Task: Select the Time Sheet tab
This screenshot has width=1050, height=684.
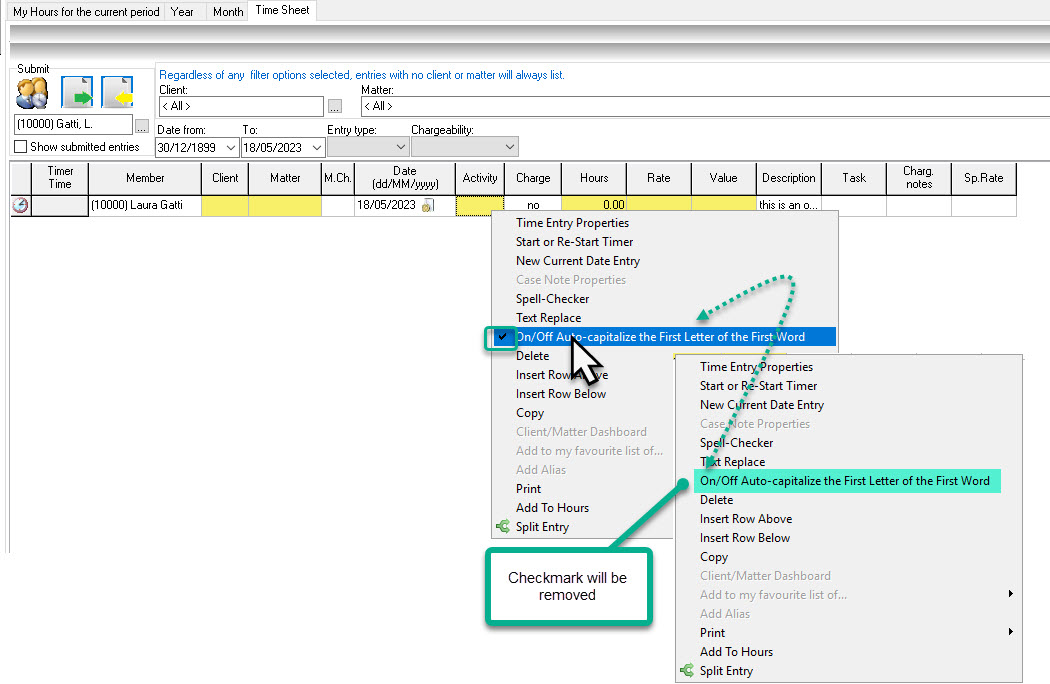Action: (282, 10)
